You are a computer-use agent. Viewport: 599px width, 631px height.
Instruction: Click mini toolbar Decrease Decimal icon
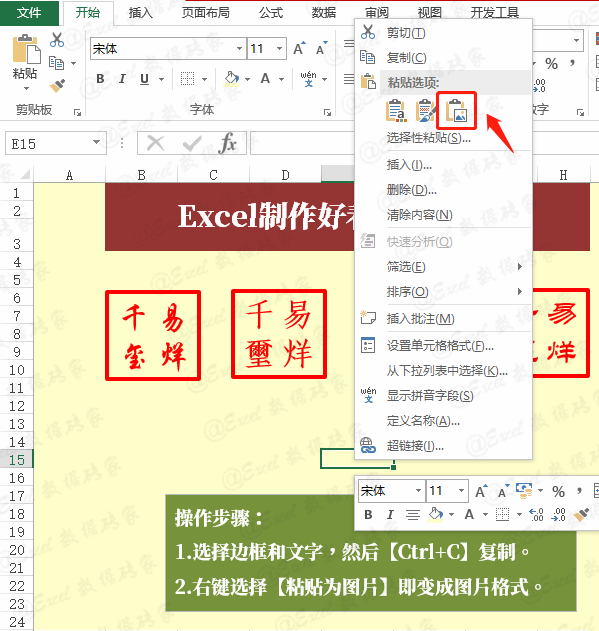point(559,515)
